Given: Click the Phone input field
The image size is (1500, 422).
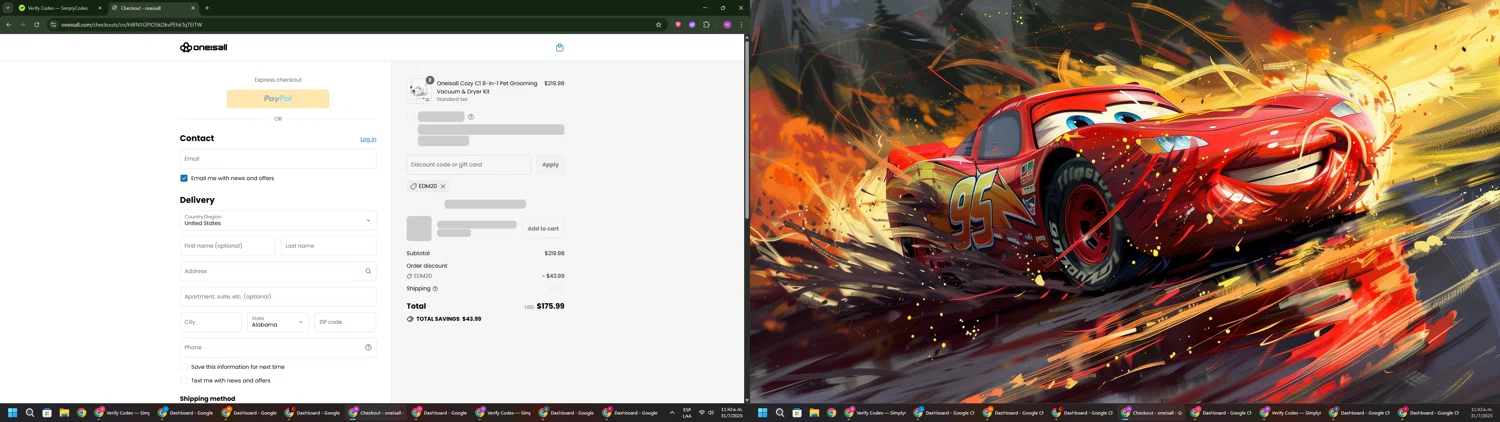Looking at the screenshot, I should [x=278, y=347].
